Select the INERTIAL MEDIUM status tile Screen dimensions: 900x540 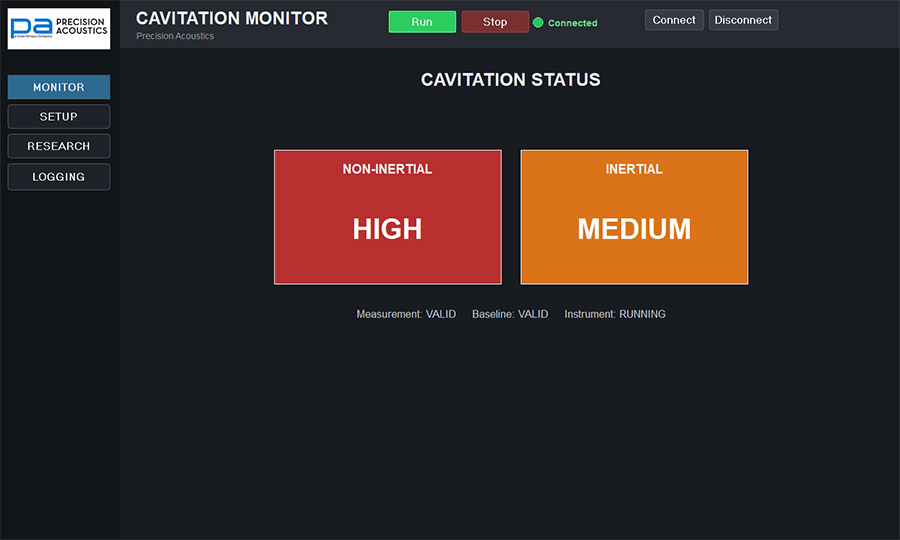pyautogui.click(x=634, y=217)
